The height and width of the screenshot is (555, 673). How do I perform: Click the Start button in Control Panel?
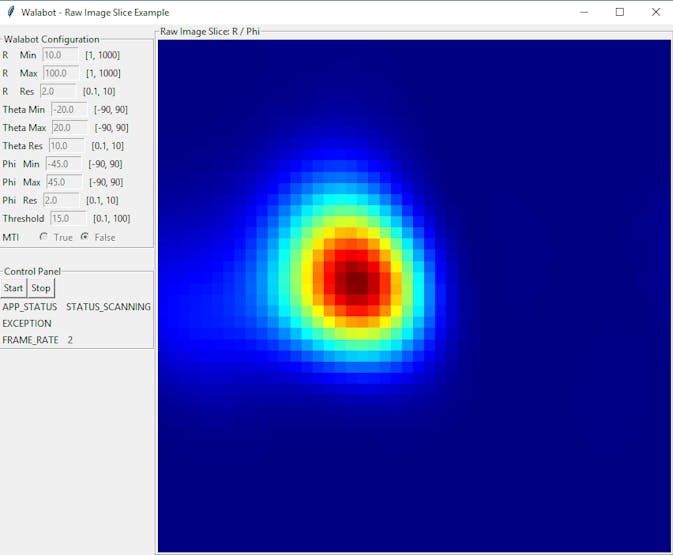tap(14, 288)
